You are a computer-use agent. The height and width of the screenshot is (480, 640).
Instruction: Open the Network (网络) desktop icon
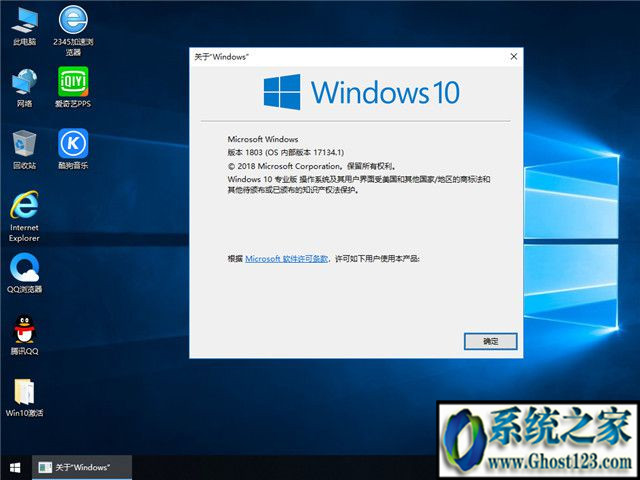[24, 87]
